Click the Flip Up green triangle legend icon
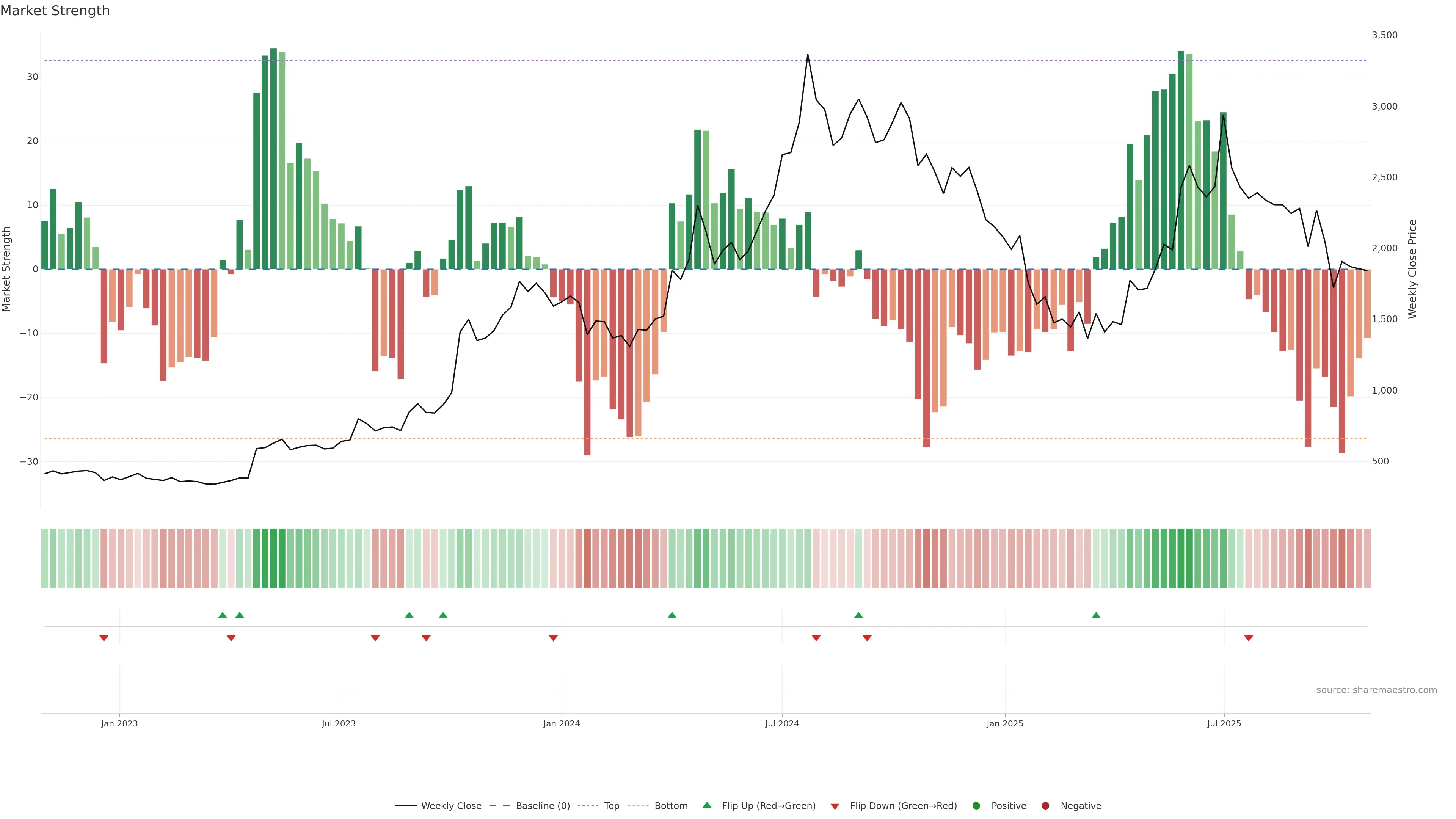The height and width of the screenshot is (819, 1456). (706, 805)
